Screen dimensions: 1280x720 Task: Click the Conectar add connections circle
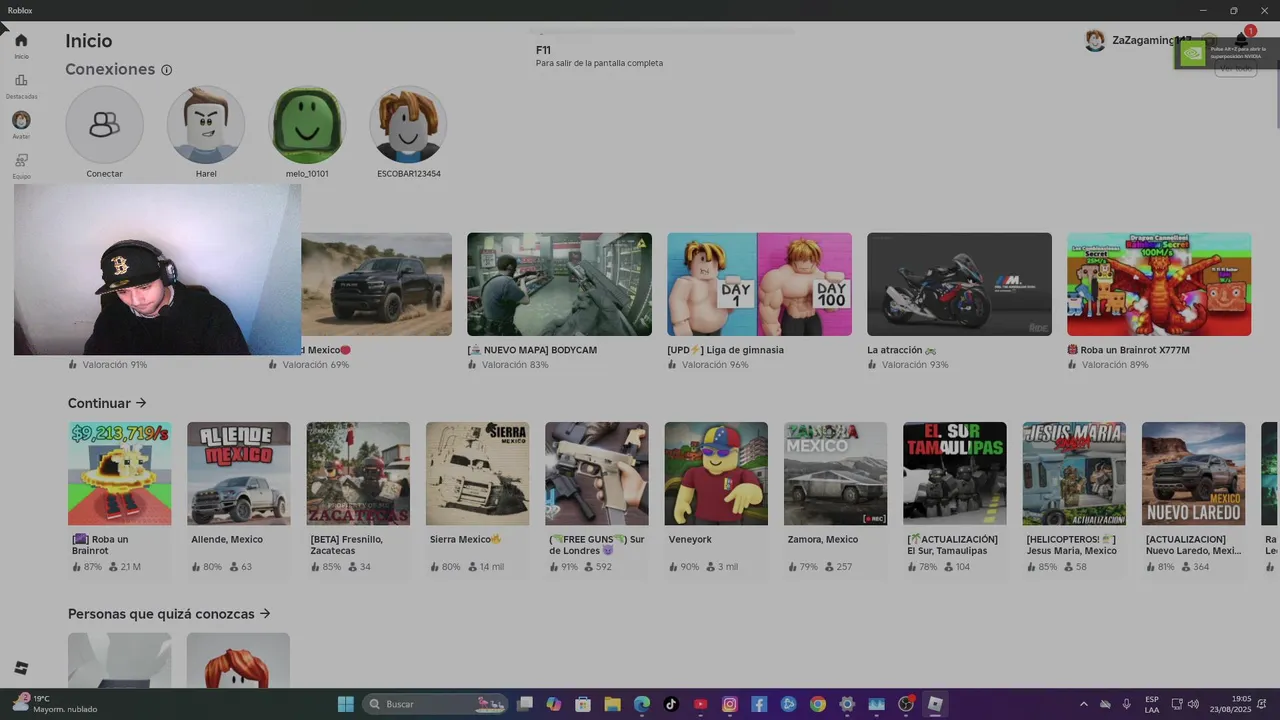coord(104,124)
